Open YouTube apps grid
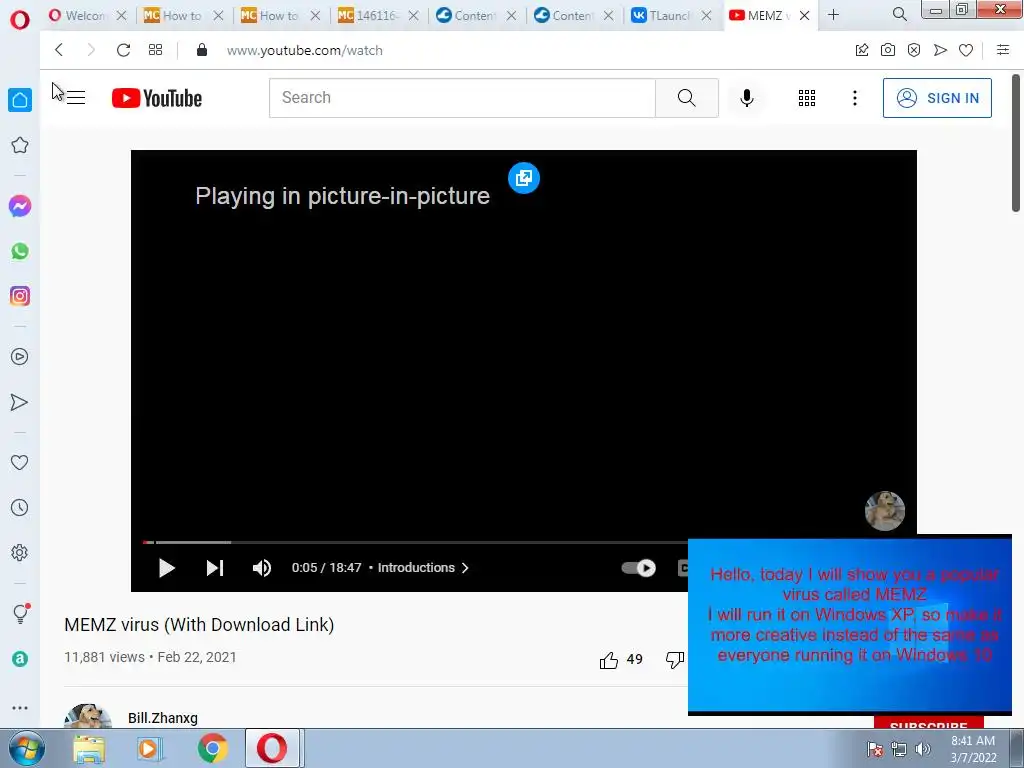The image size is (1024, 768). (x=807, y=98)
